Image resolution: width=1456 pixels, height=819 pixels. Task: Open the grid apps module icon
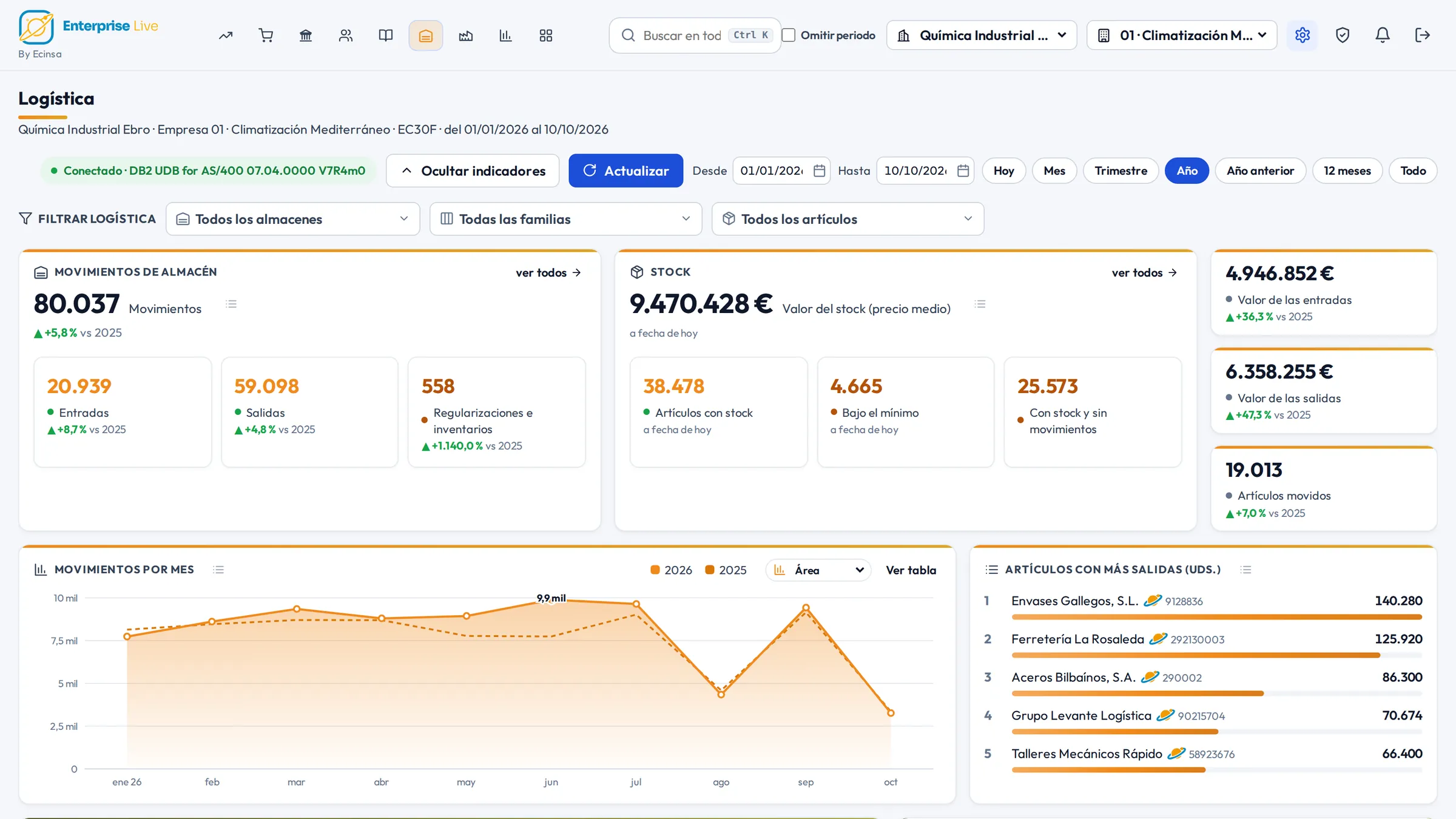tap(546, 36)
